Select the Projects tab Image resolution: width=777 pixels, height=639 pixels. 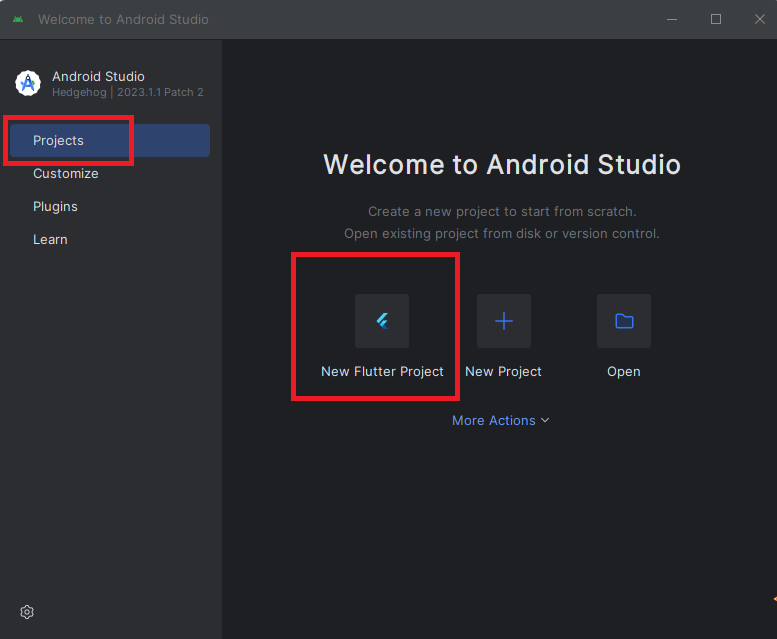click(x=110, y=141)
